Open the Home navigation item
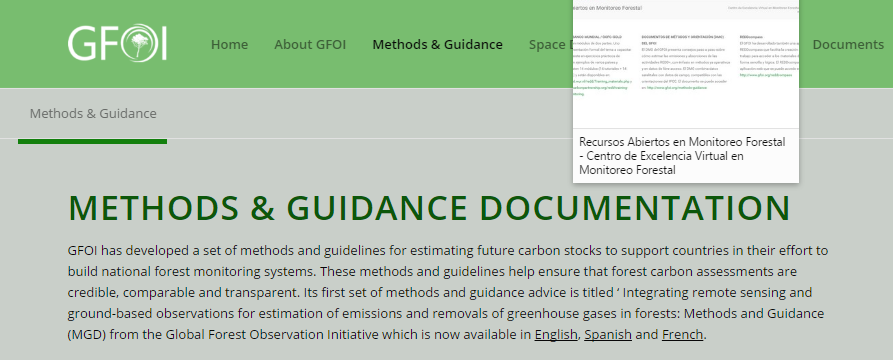The height and width of the screenshot is (360, 893). pyautogui.click(x=230, y=44)
